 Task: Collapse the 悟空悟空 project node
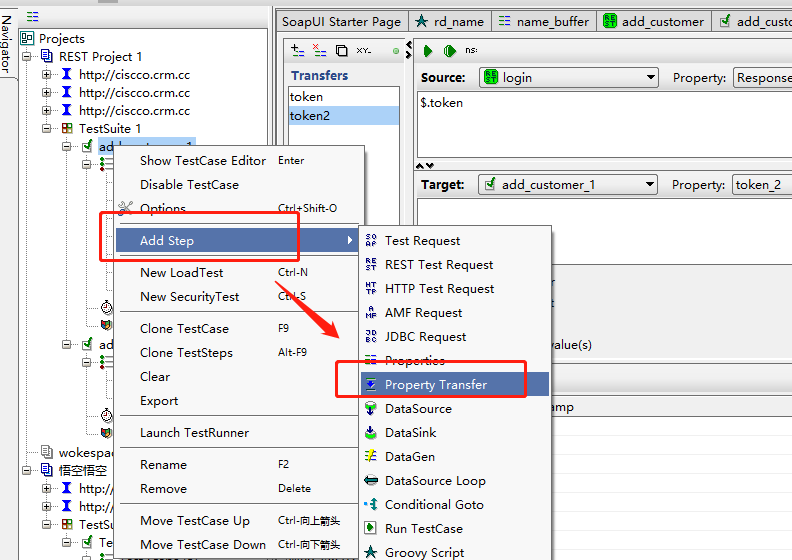pyautogui.click(x=27, y=471)
